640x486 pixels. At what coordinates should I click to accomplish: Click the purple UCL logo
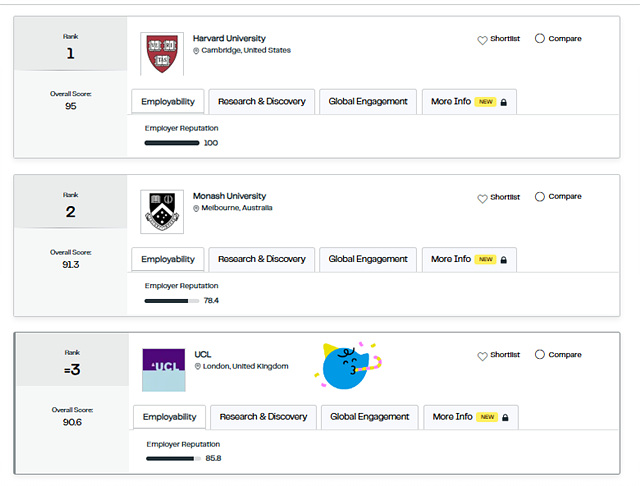tap(163, 369)
